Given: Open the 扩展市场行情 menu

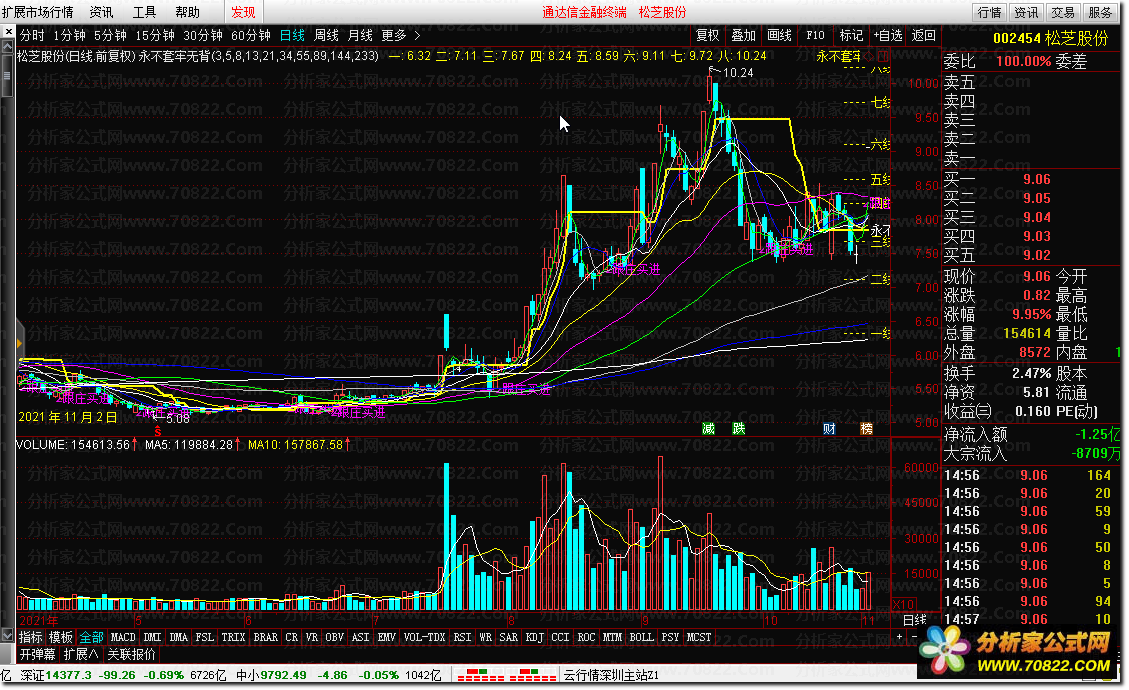Looking at the screenshot, I should [x=37, y=12].
